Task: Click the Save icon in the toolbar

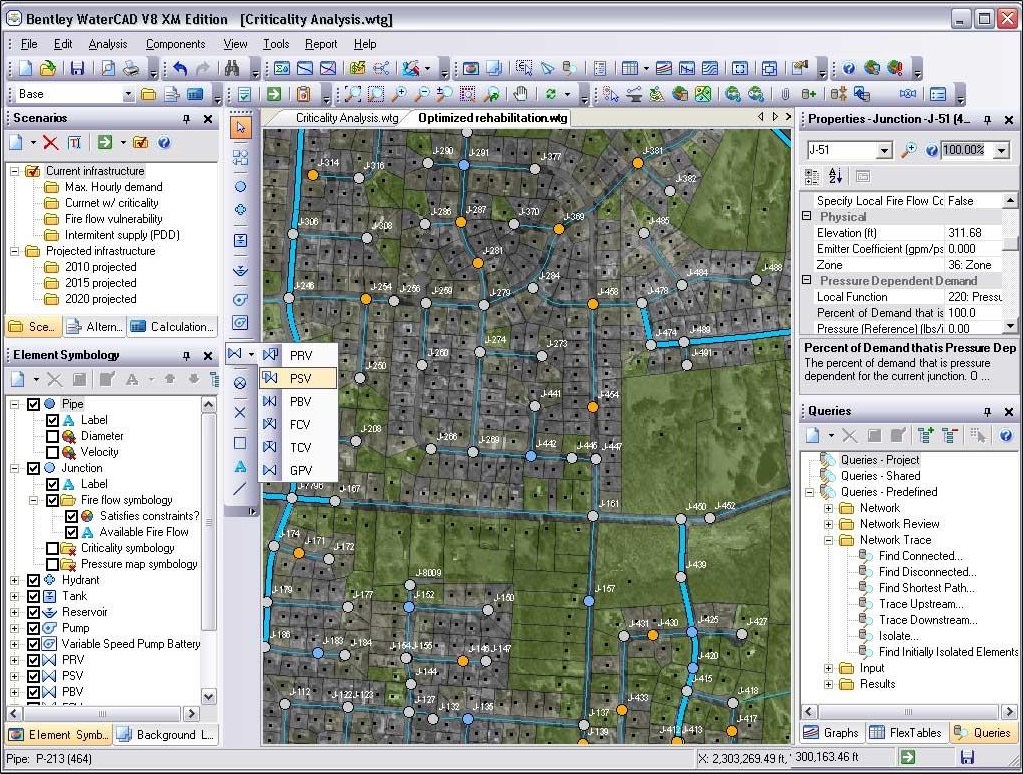Action: 77,69
